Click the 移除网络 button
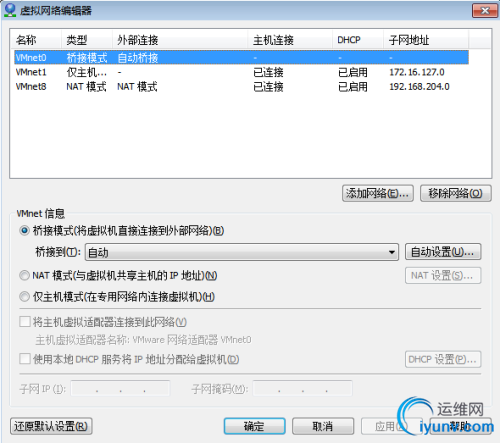Viewport: 500px width, 443px height. [x=456, y=193]
